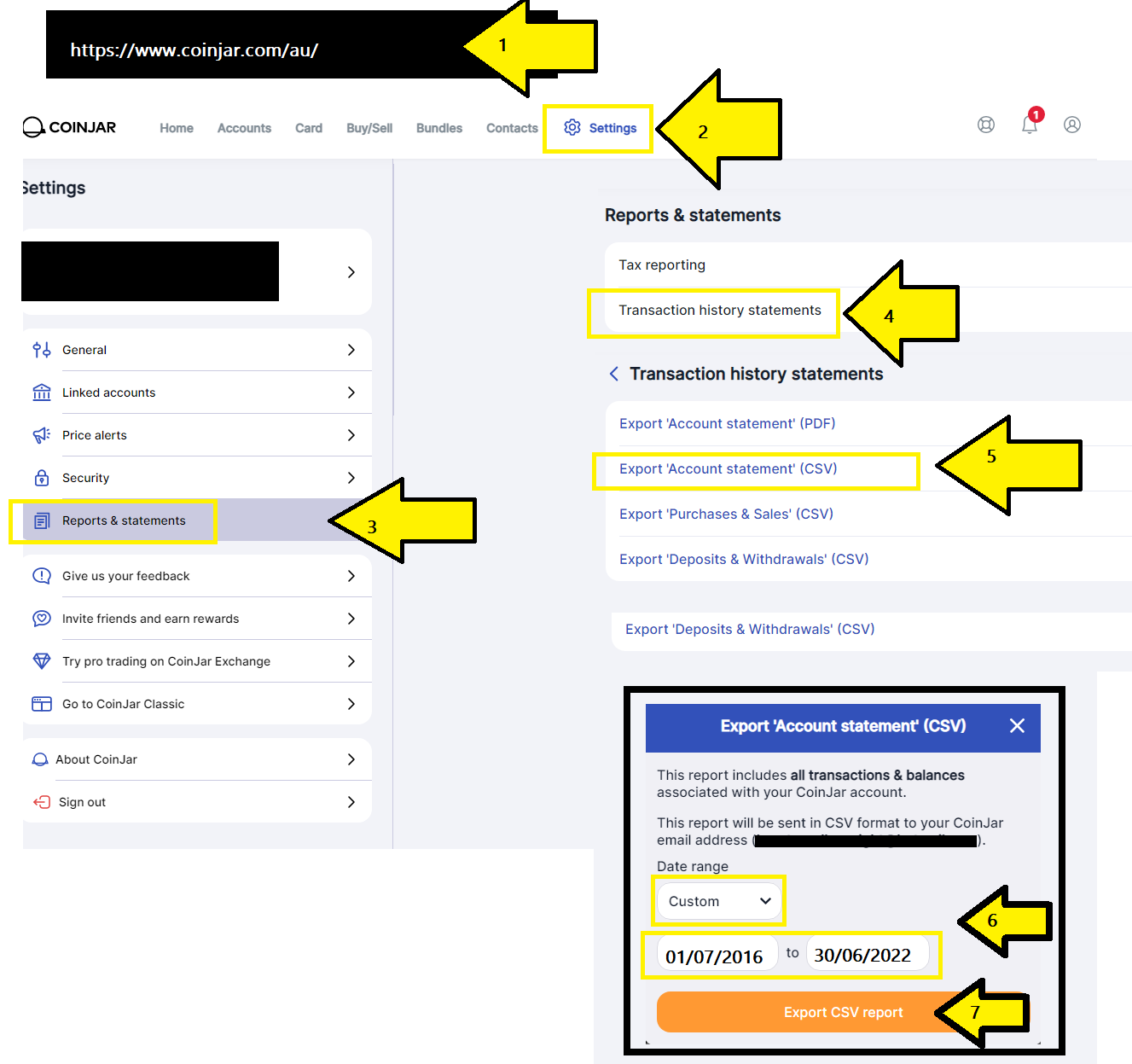Select the Linked accounts label
The image size is (1132, 1064).
tap(109, 392)
